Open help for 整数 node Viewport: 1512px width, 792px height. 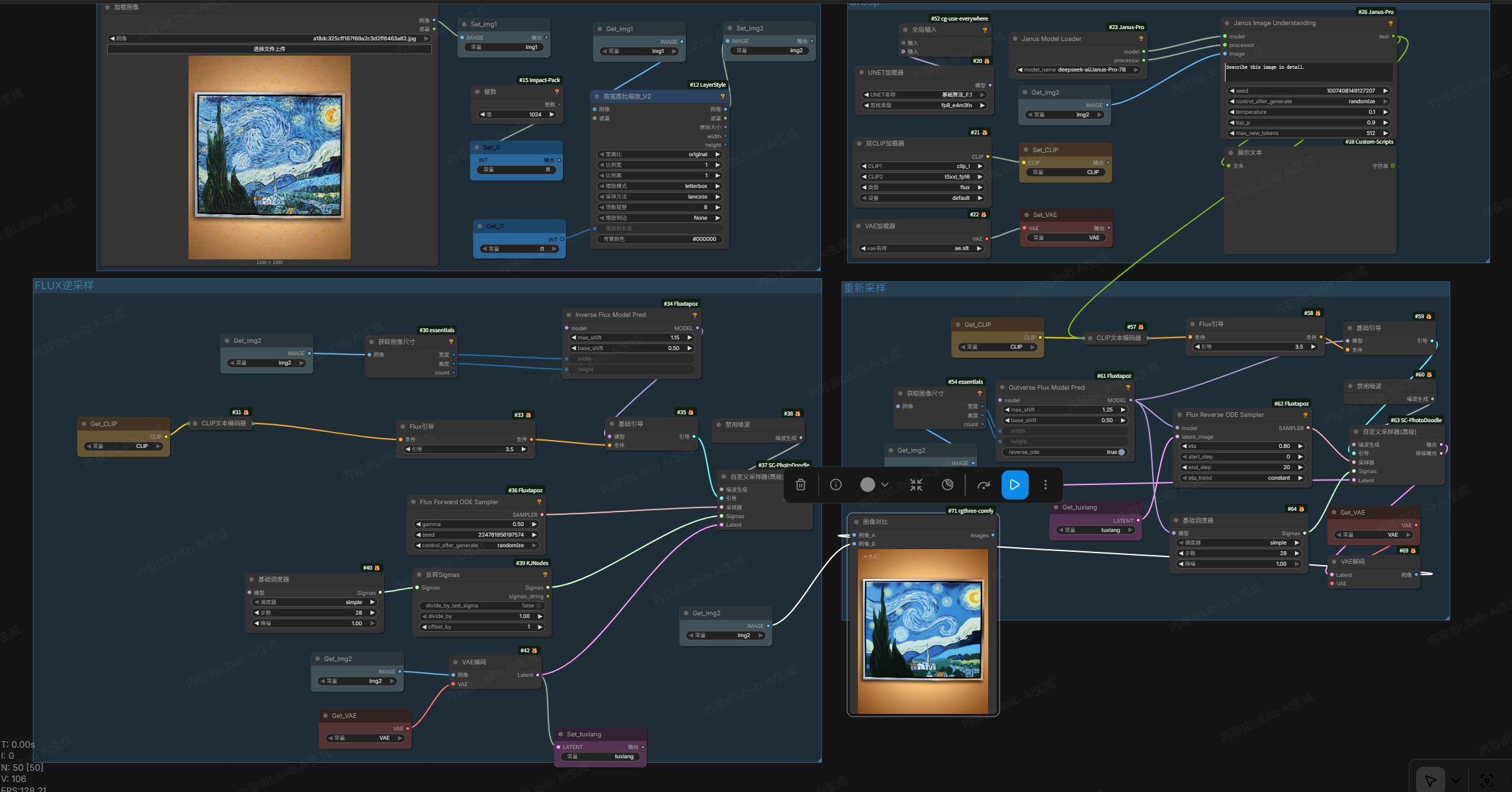tap(557, 92)
